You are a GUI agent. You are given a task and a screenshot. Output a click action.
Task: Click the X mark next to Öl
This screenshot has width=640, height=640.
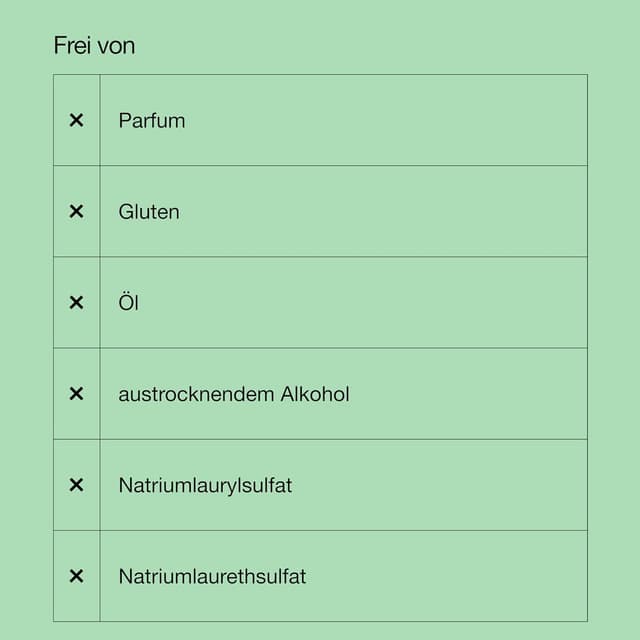point(76,302)
